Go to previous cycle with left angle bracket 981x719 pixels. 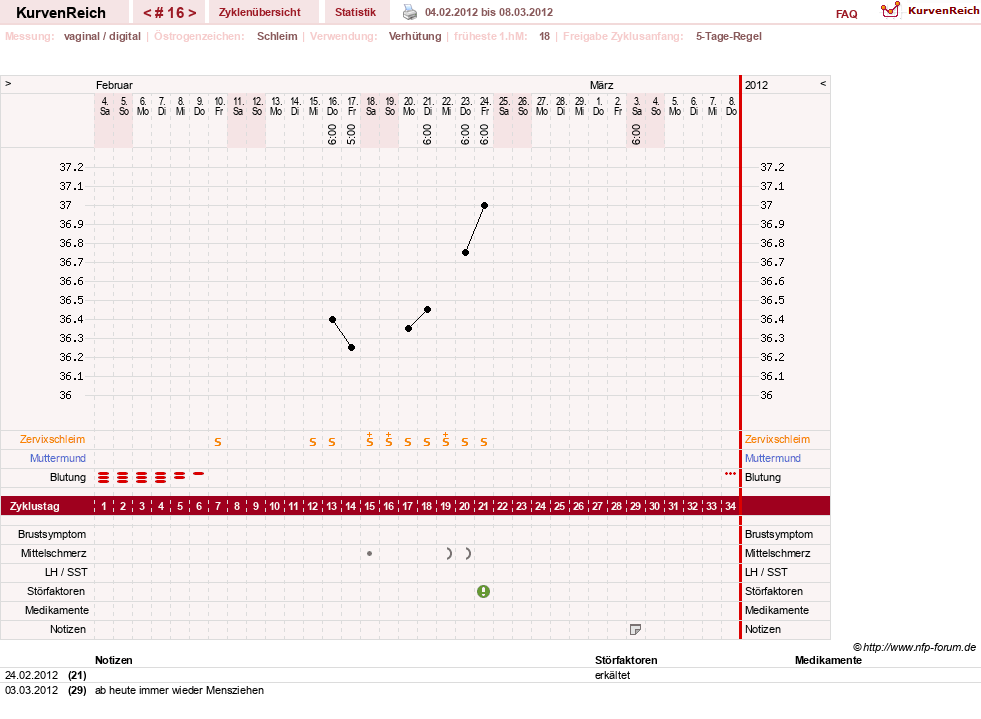(x=147, y=13)
